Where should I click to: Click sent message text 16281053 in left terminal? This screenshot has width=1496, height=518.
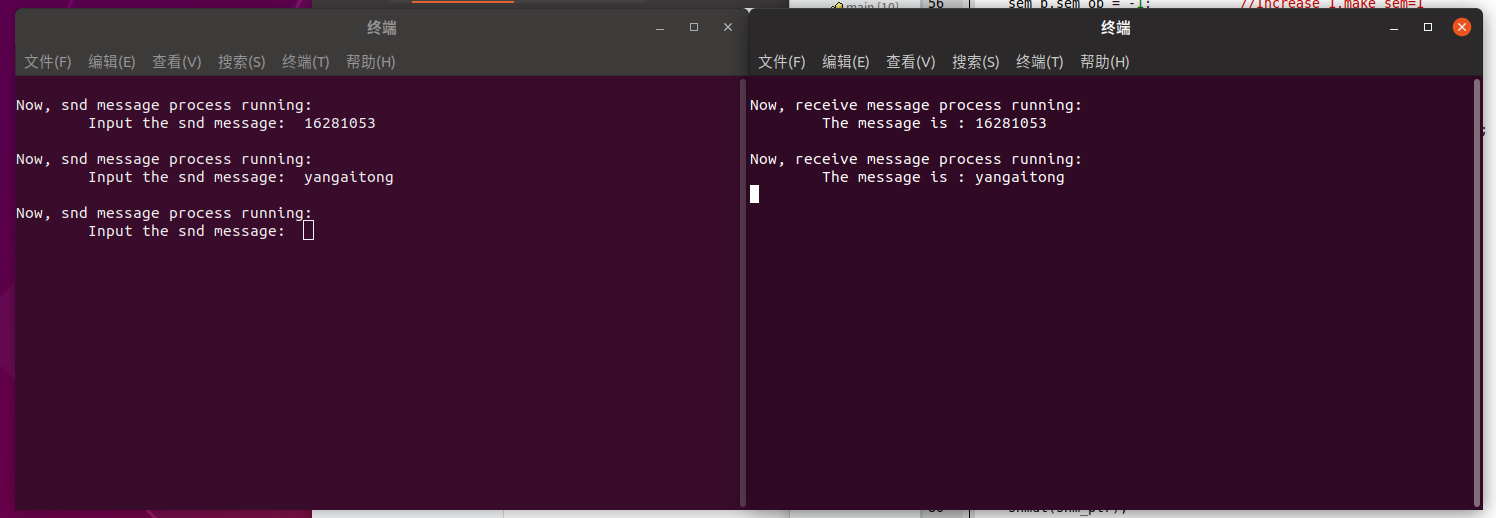point(340,123)
